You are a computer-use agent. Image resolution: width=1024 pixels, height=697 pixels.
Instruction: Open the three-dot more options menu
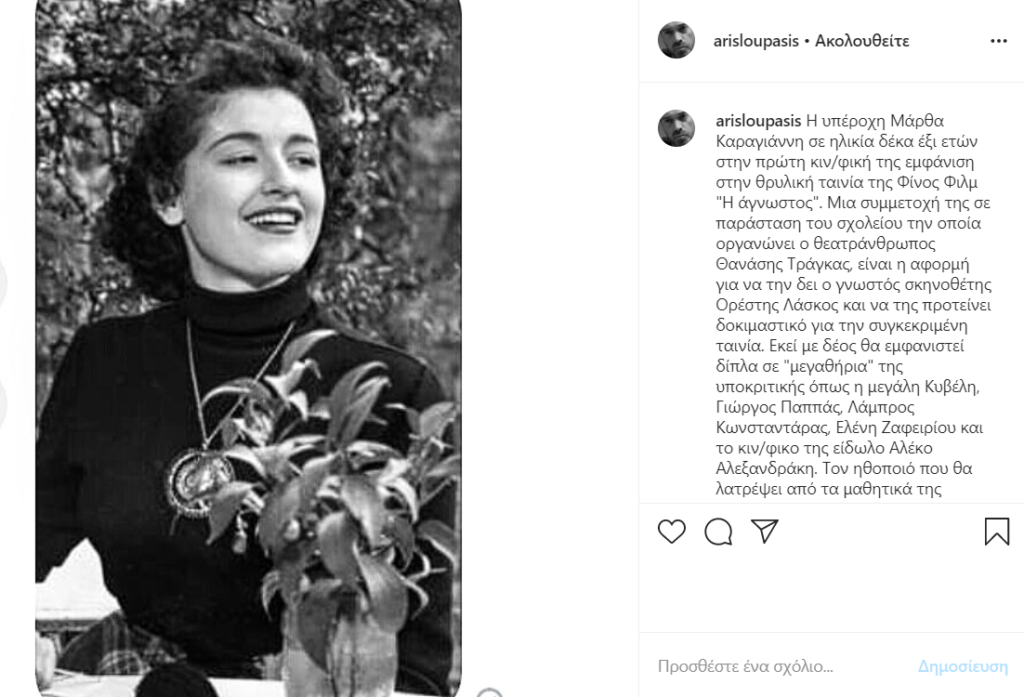pyautogui.click(x=999, y=41)
